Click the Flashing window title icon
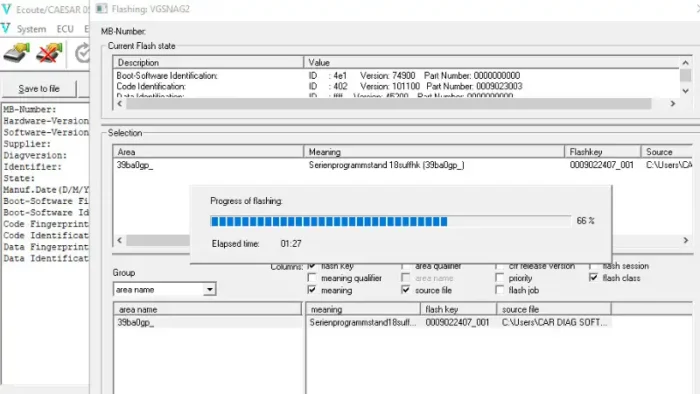Screen dimensions: 700x394 101,9
